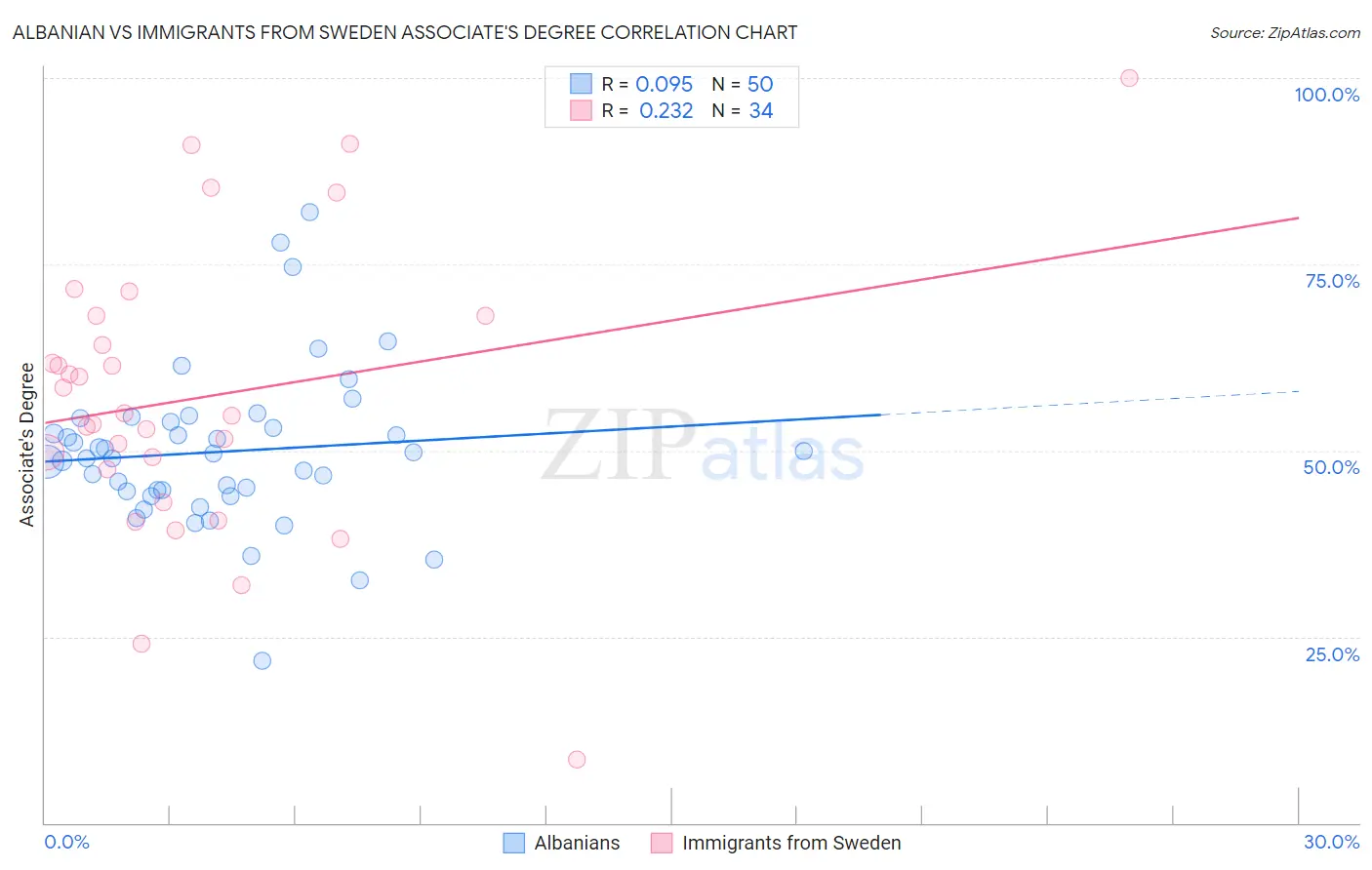This screenshot has width=1372, height=870.
Task: Click the pink data point at 100%
Action: tap(1129, 78)
